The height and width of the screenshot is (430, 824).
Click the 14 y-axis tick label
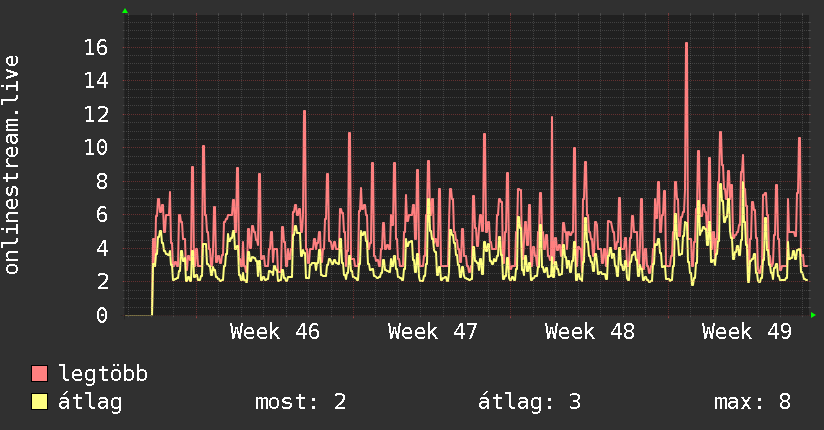tap(96, 81)
